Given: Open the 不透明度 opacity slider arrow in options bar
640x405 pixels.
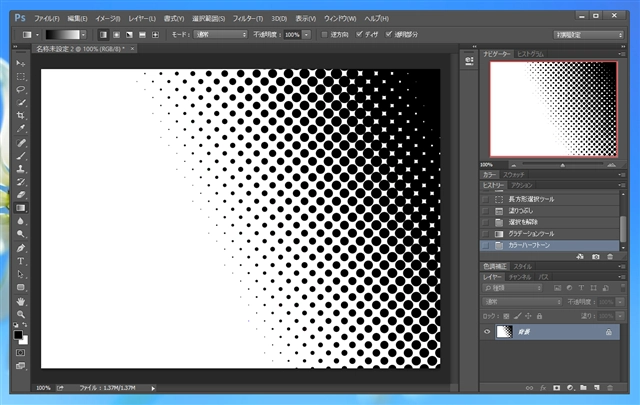Looking at the screenshot, I should (307, 35).
